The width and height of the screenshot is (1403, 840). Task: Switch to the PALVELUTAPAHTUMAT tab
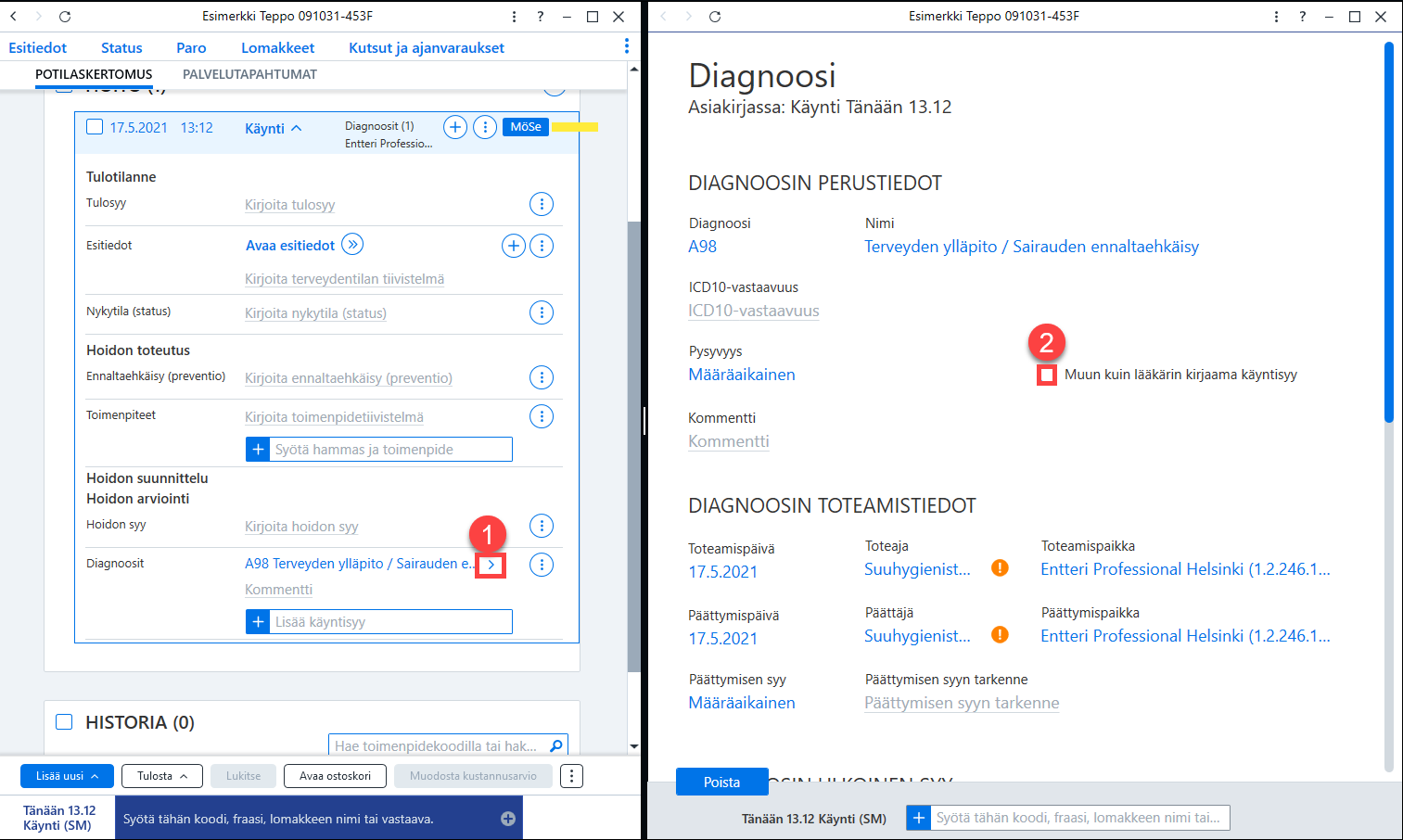pyautogui.click(x=249, y=74)
